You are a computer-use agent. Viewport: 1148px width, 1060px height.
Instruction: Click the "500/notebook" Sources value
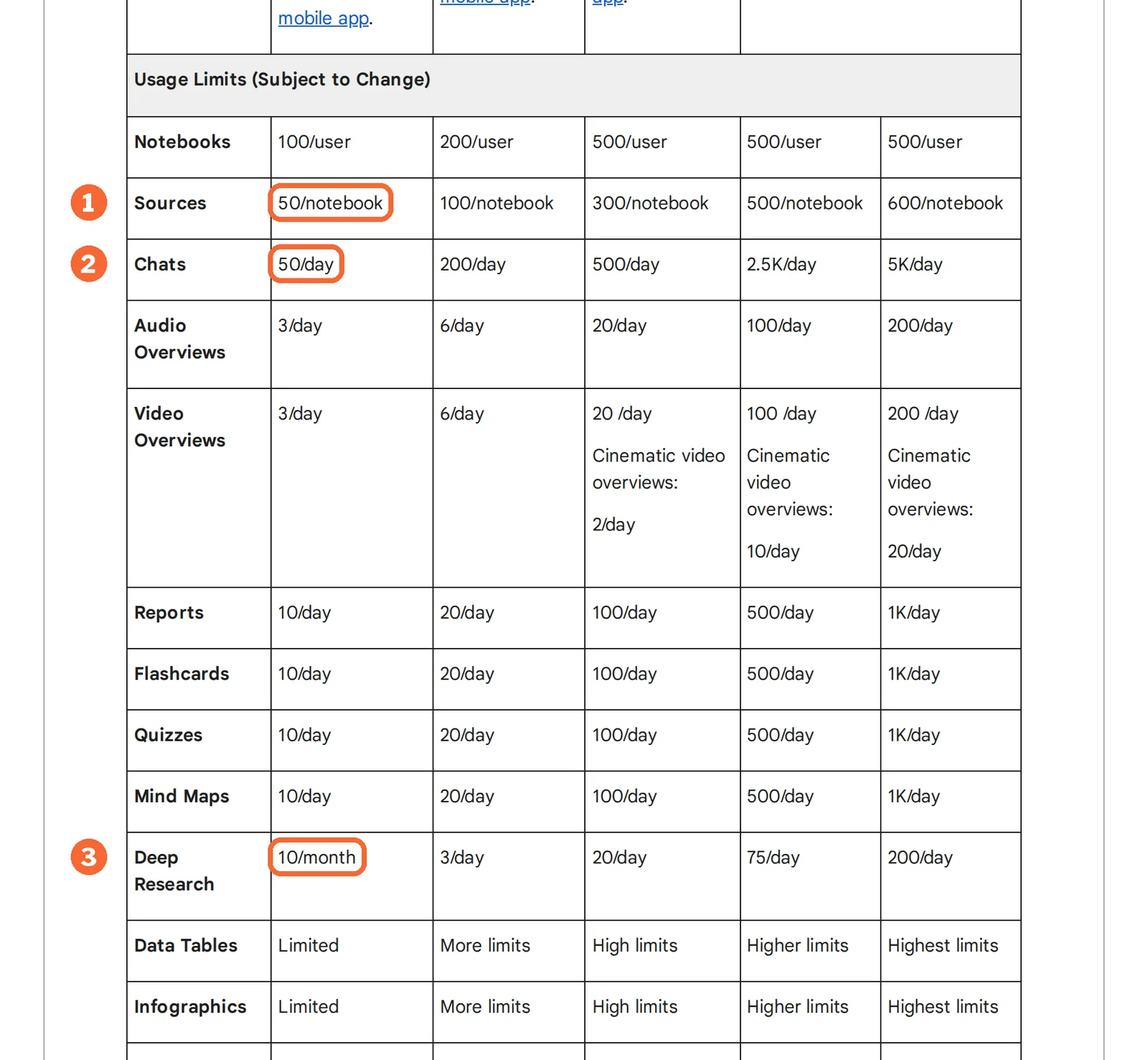[x=804, y=203]
